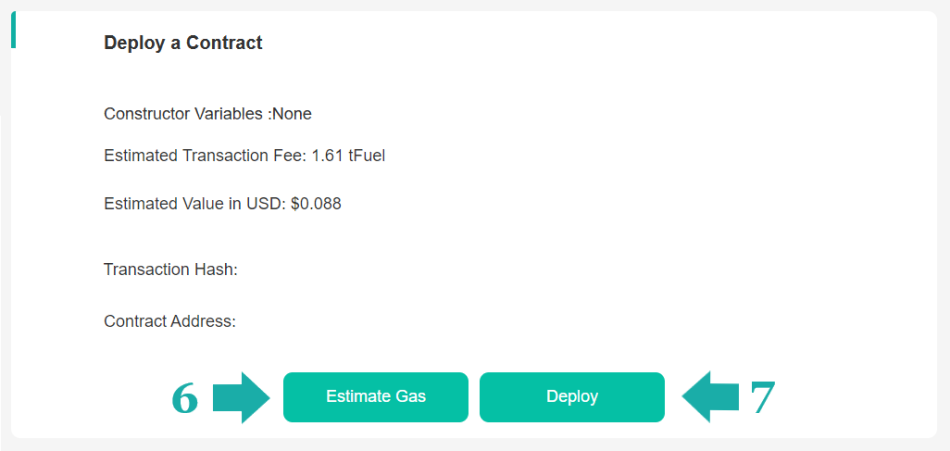Click the word tFuel in the fee line
This screenshot has height=451, width=950.
(x=367, y=155)
